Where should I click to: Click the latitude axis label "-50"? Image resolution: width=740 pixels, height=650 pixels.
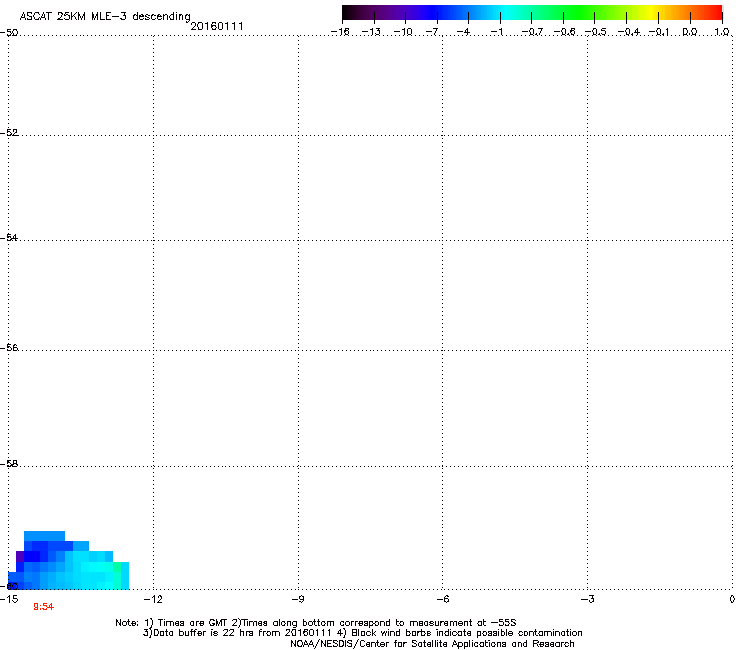[x=9, y=33]
